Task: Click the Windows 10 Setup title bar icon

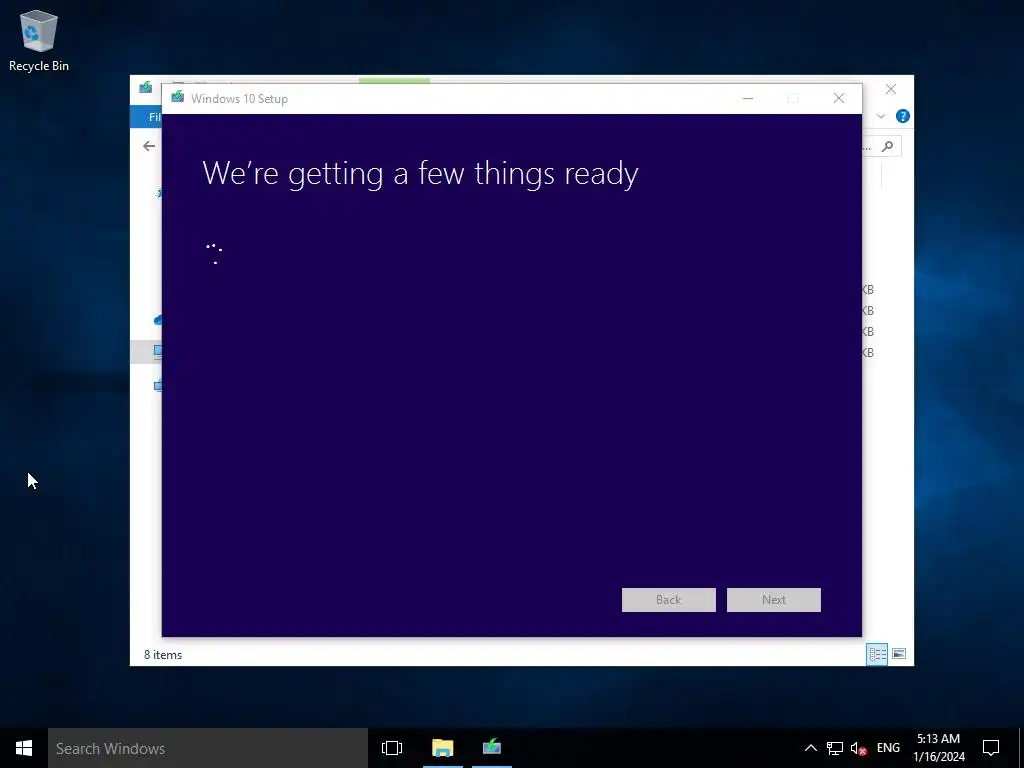Action: (177, 98)
